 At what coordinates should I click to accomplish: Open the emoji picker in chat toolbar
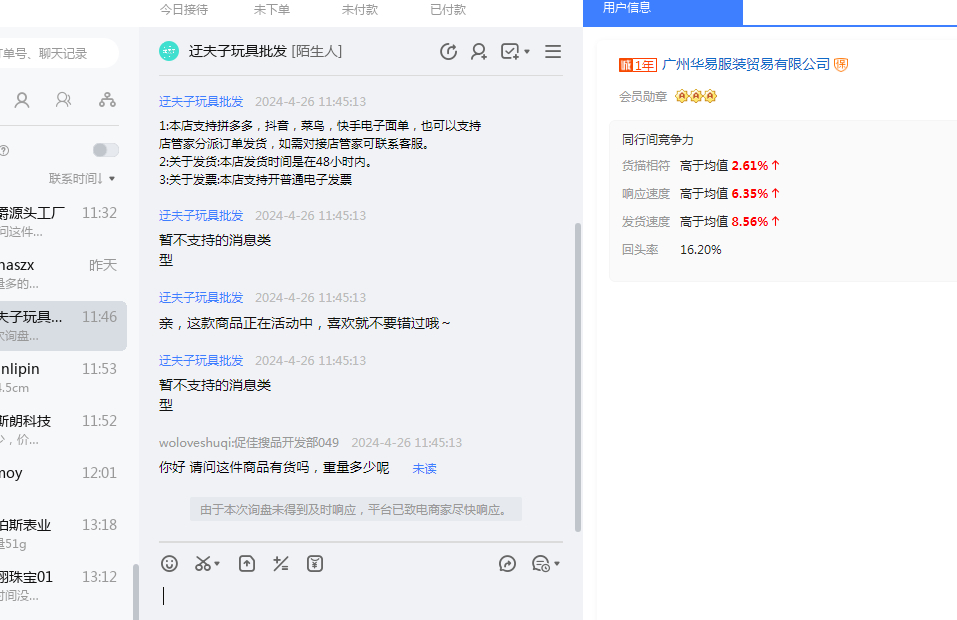coord(170,564)
